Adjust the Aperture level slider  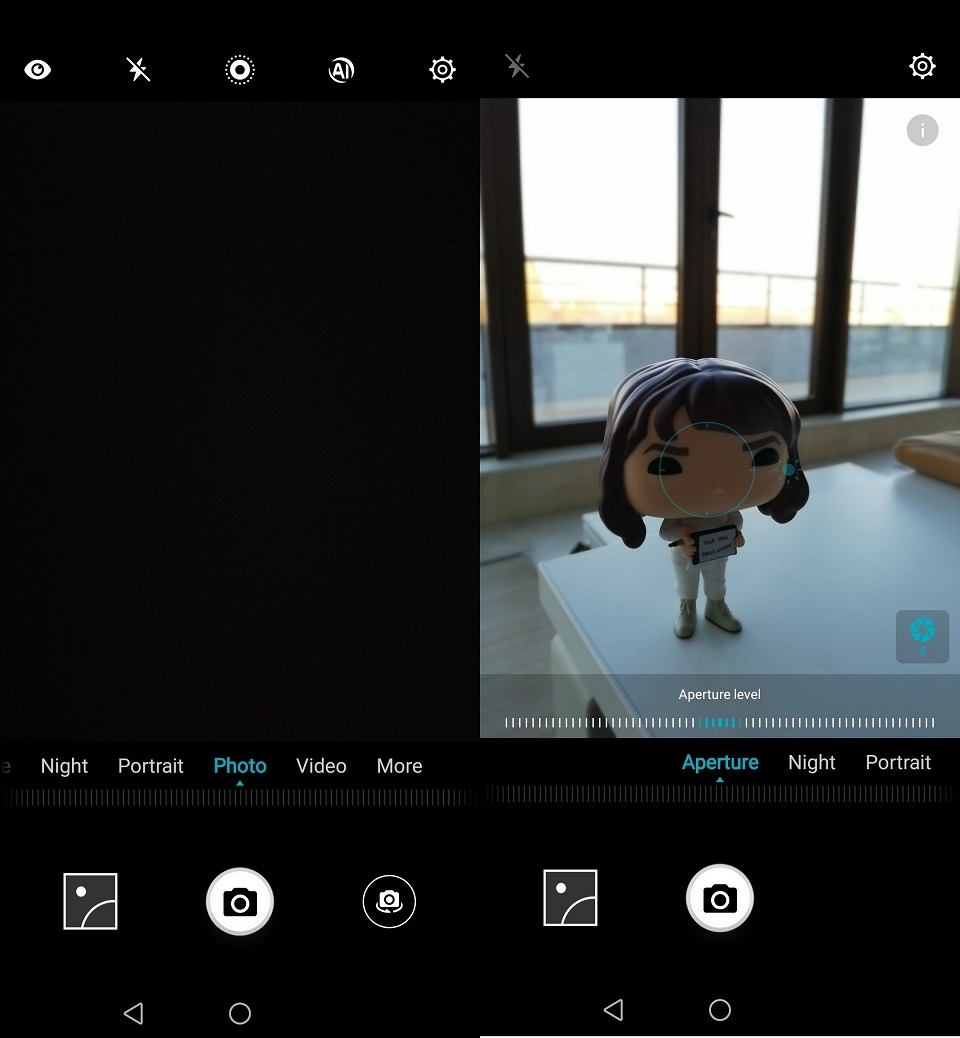[x=720, y=722]
